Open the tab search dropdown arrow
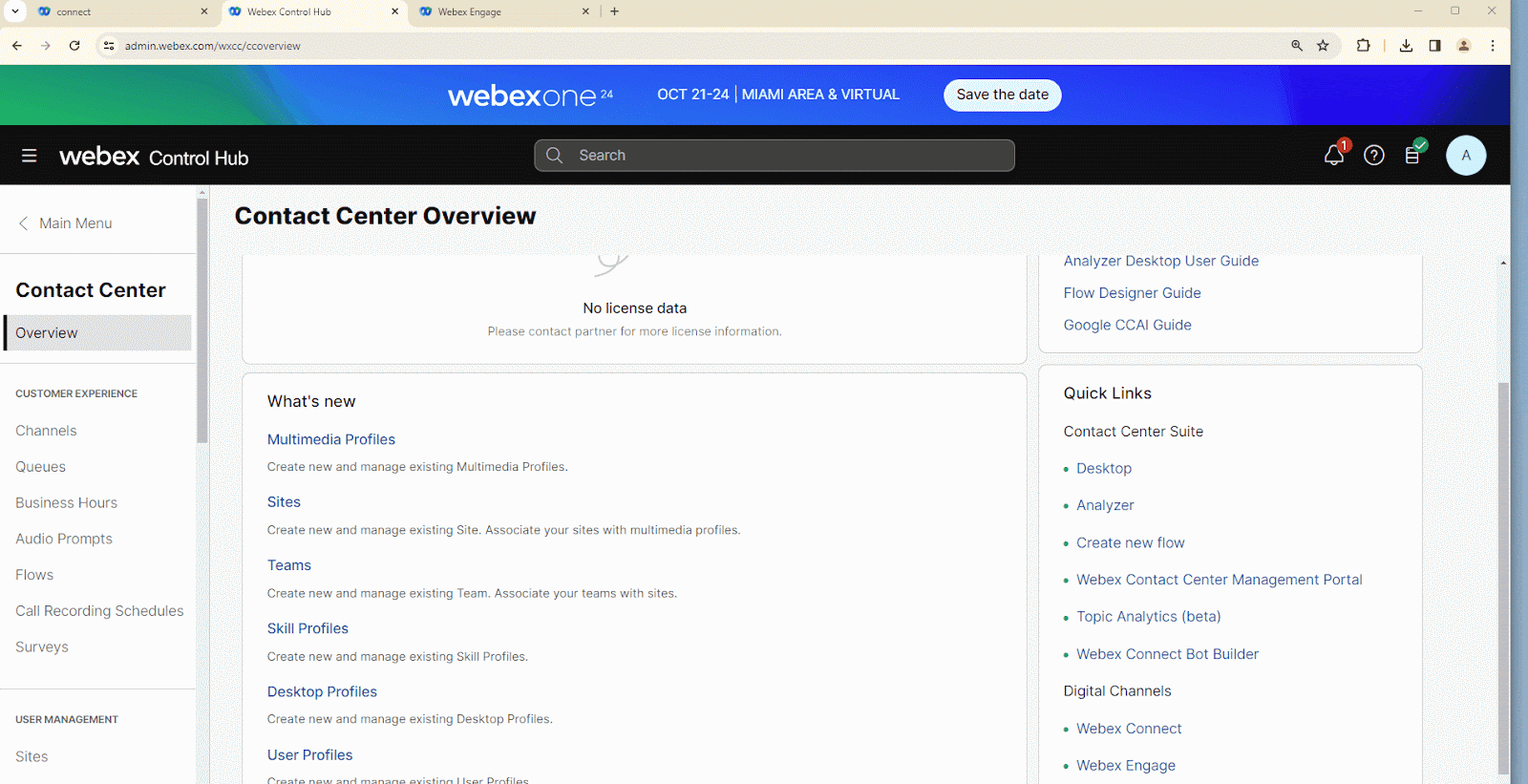This screenshot has height=784, width=1528. tap(15, 11)
